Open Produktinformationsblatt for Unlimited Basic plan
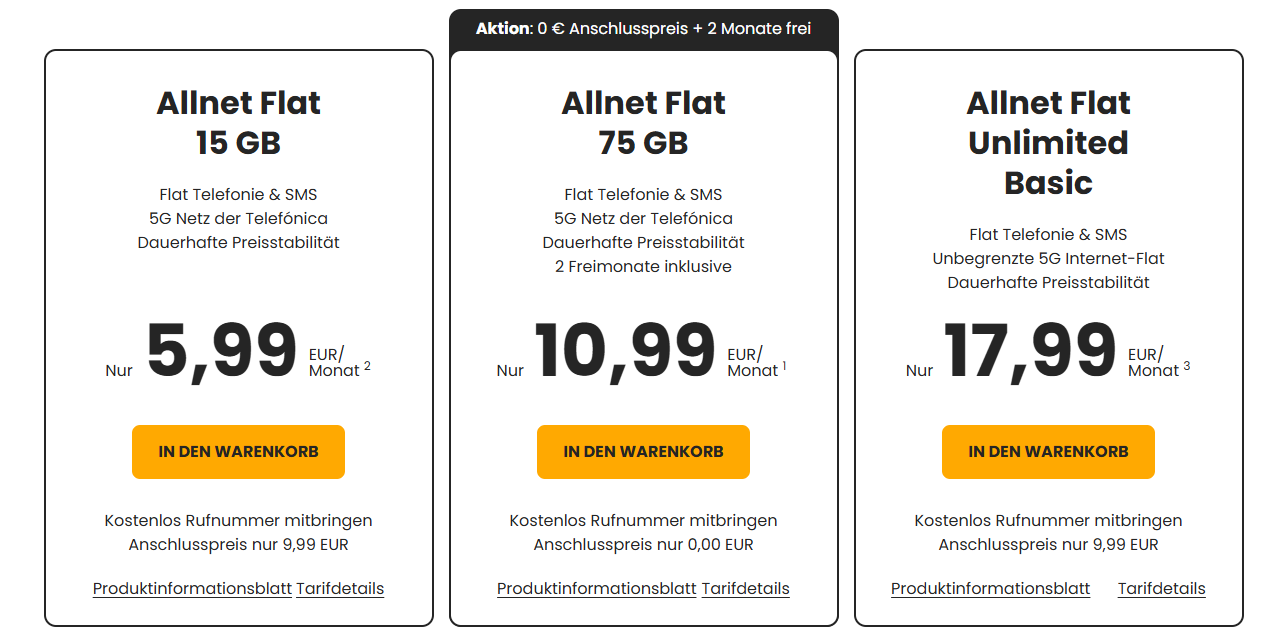Image resolution: width=1288 pixels, height=637 pixels. coord(990,589)
